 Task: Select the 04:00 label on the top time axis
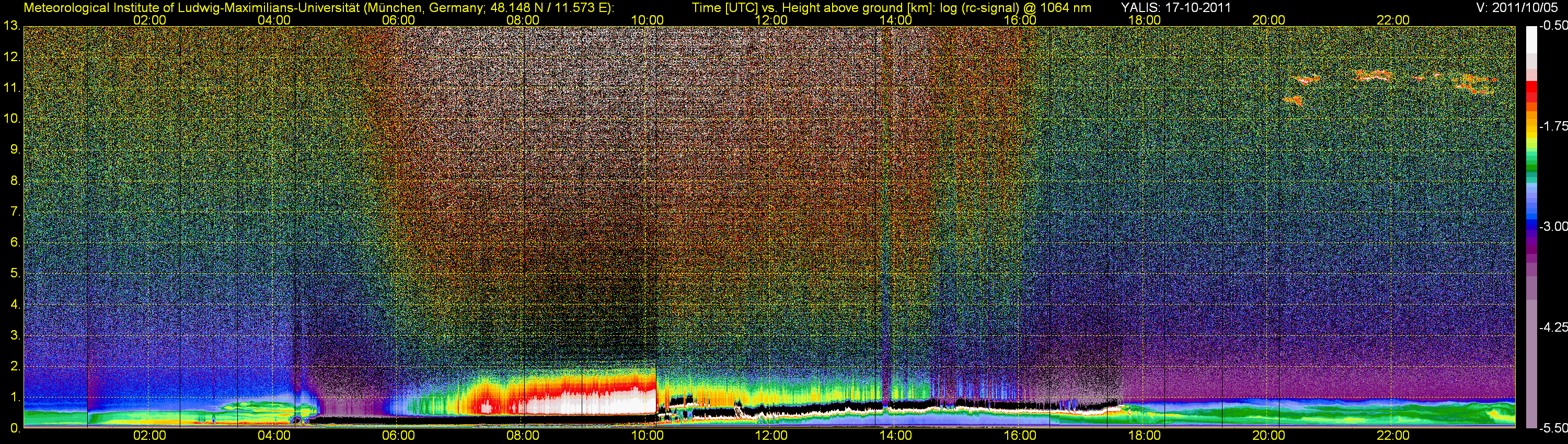coord(274,20)
